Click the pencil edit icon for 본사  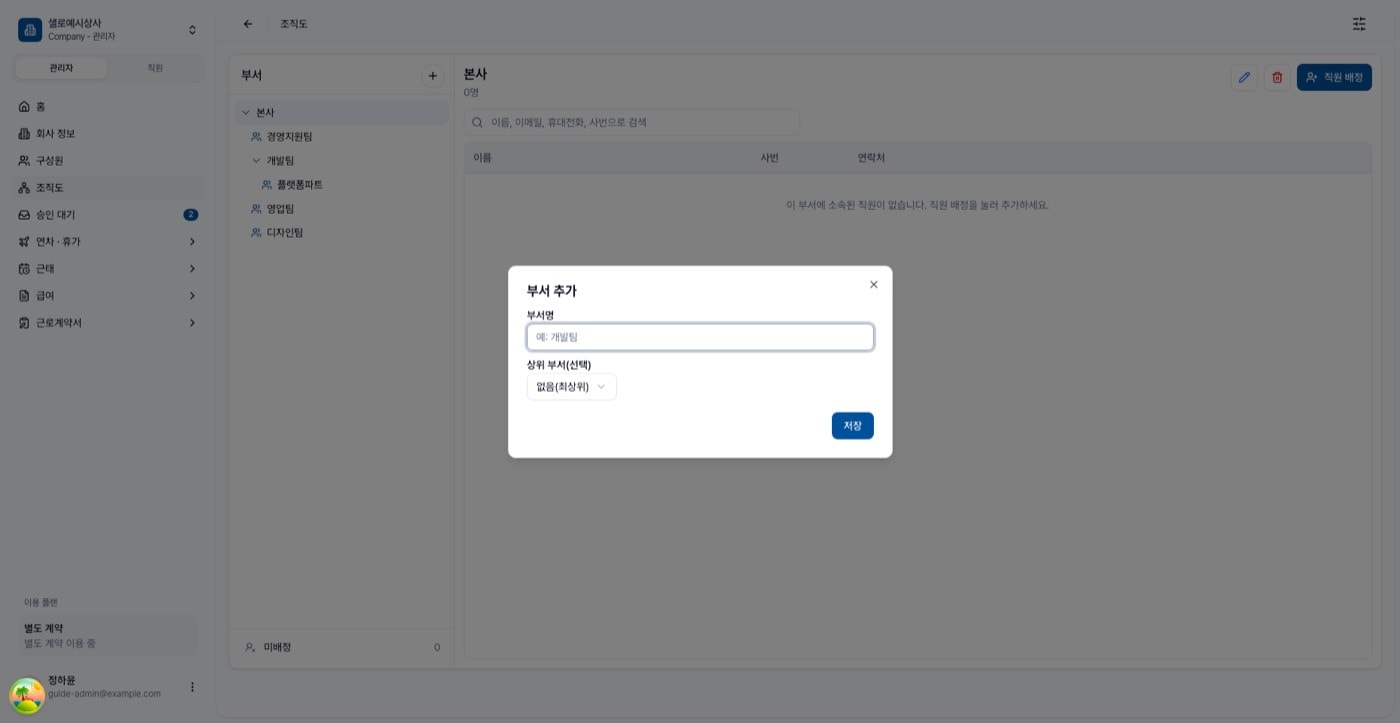click(1244, 77)
